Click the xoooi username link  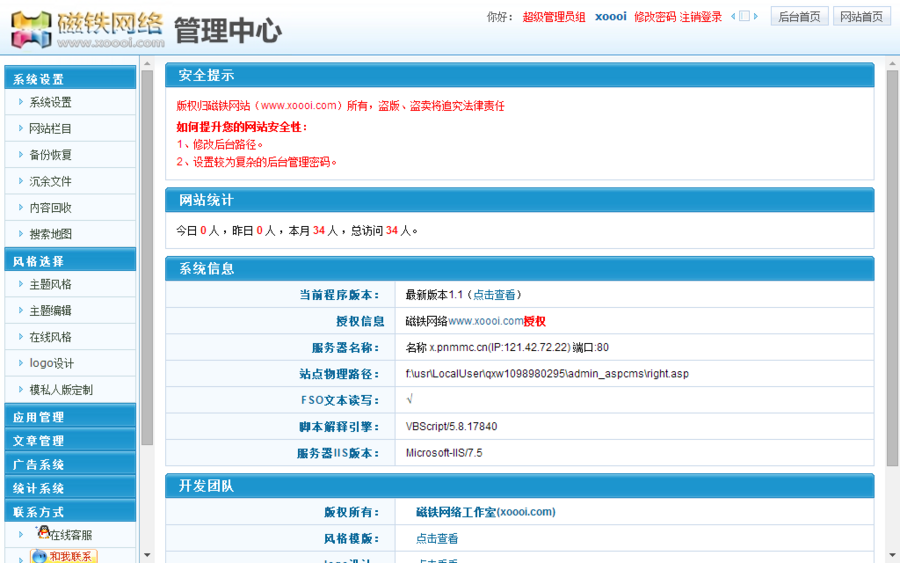[x=611, y=17]
